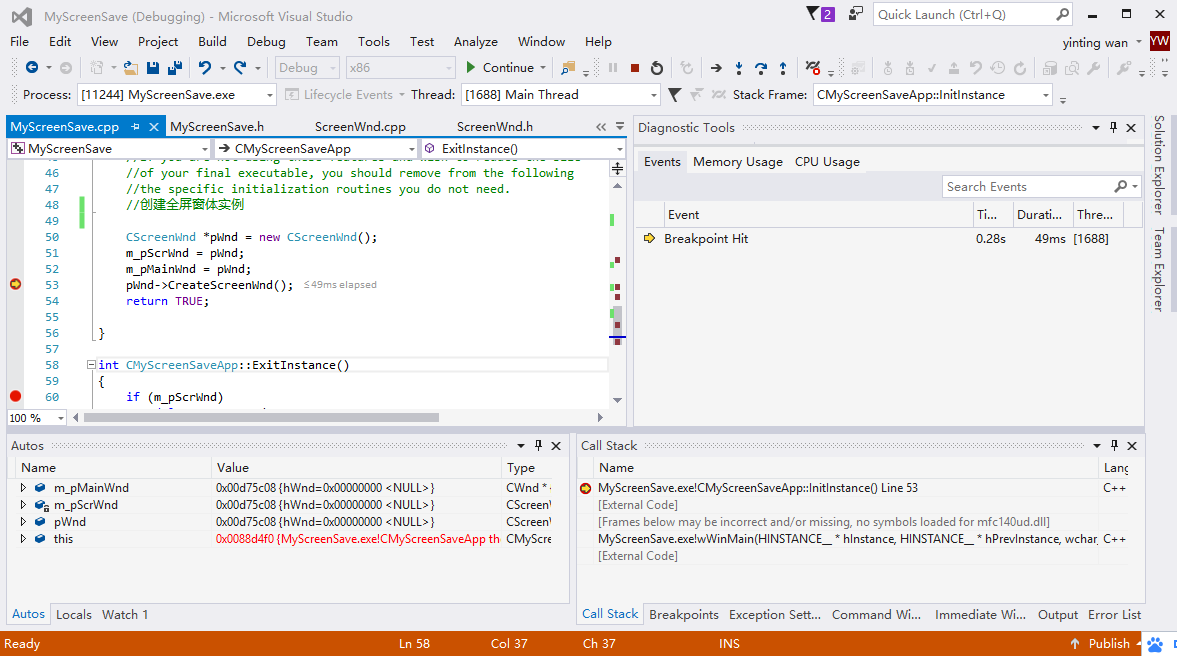
Task: Step Into the next statement
Action: pyautogui.click(x=739, y=68)
